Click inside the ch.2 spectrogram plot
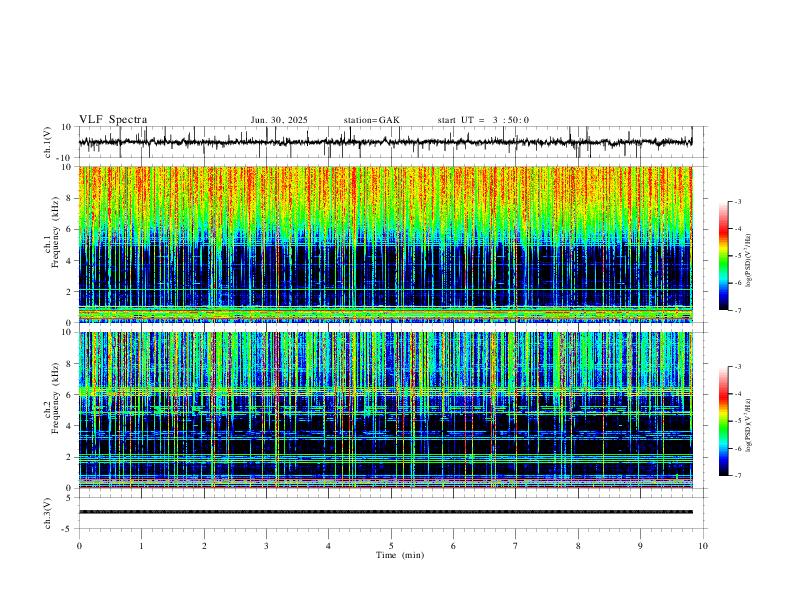Image resolution: width=792 pixels, height=612 pixels. point(385,410)
